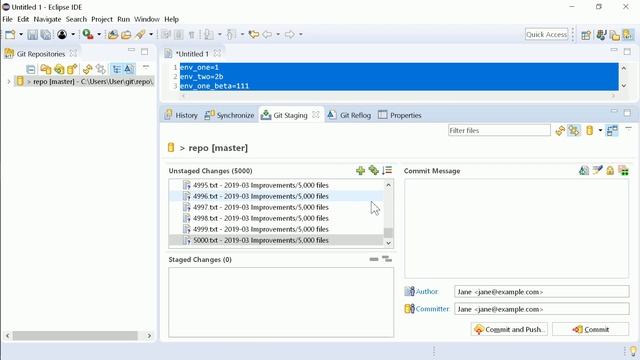Click Create new Git repository icon
Viewport: 640px width, 360px height.
point(72,69)
